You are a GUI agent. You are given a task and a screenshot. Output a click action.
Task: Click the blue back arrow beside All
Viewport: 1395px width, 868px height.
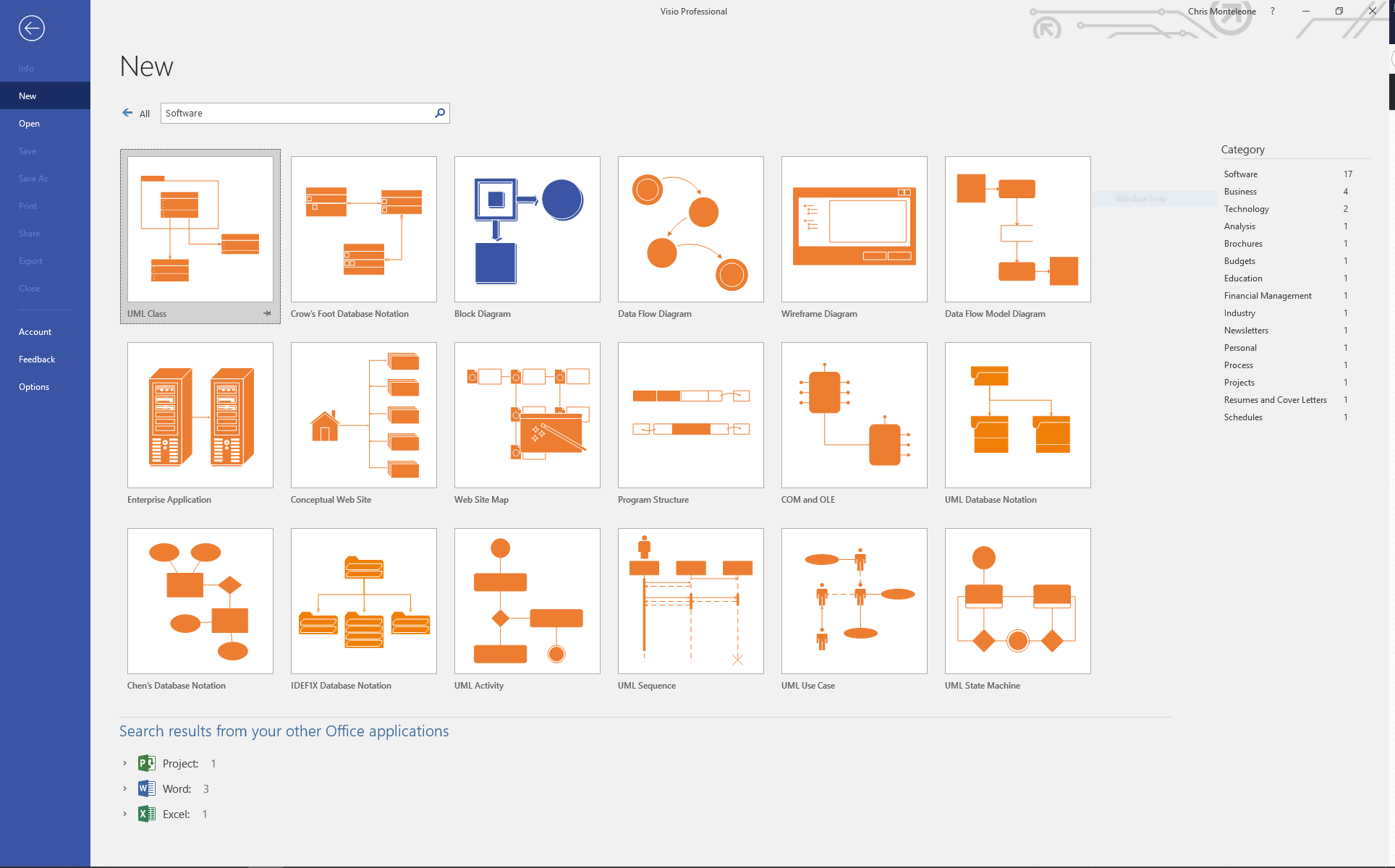tap(127, 113)
